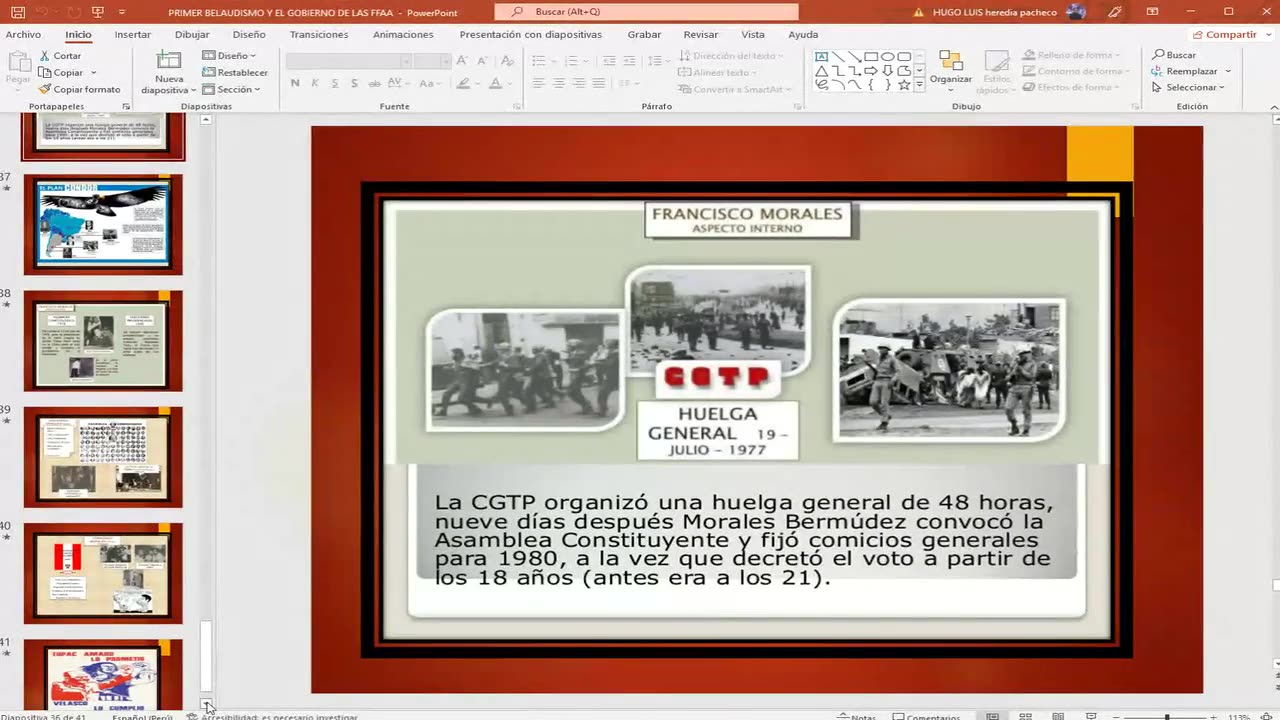
Task: Select slide 40 thumbnail with the Peruvian flag
Action: click(103, 573)
